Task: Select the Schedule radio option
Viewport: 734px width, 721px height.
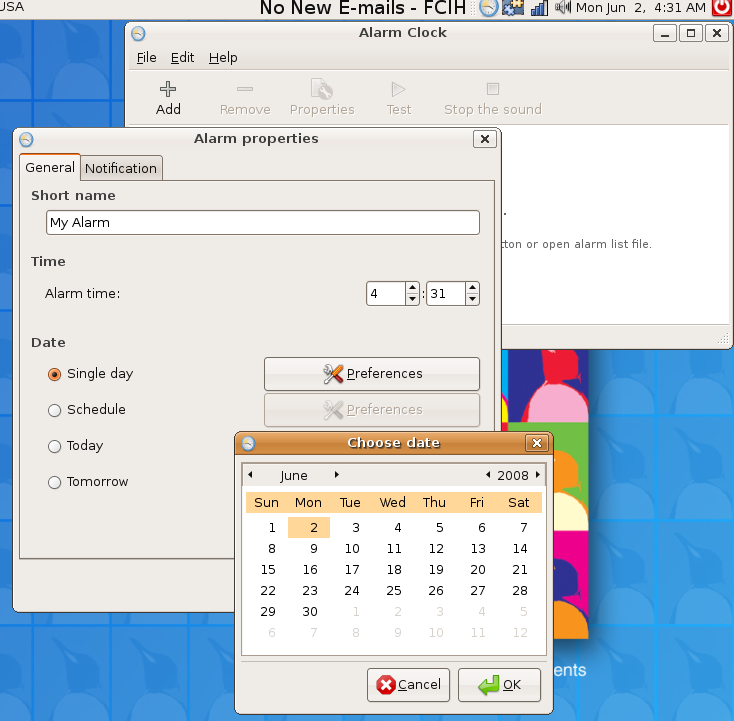Action: click(x=55, y=410)
